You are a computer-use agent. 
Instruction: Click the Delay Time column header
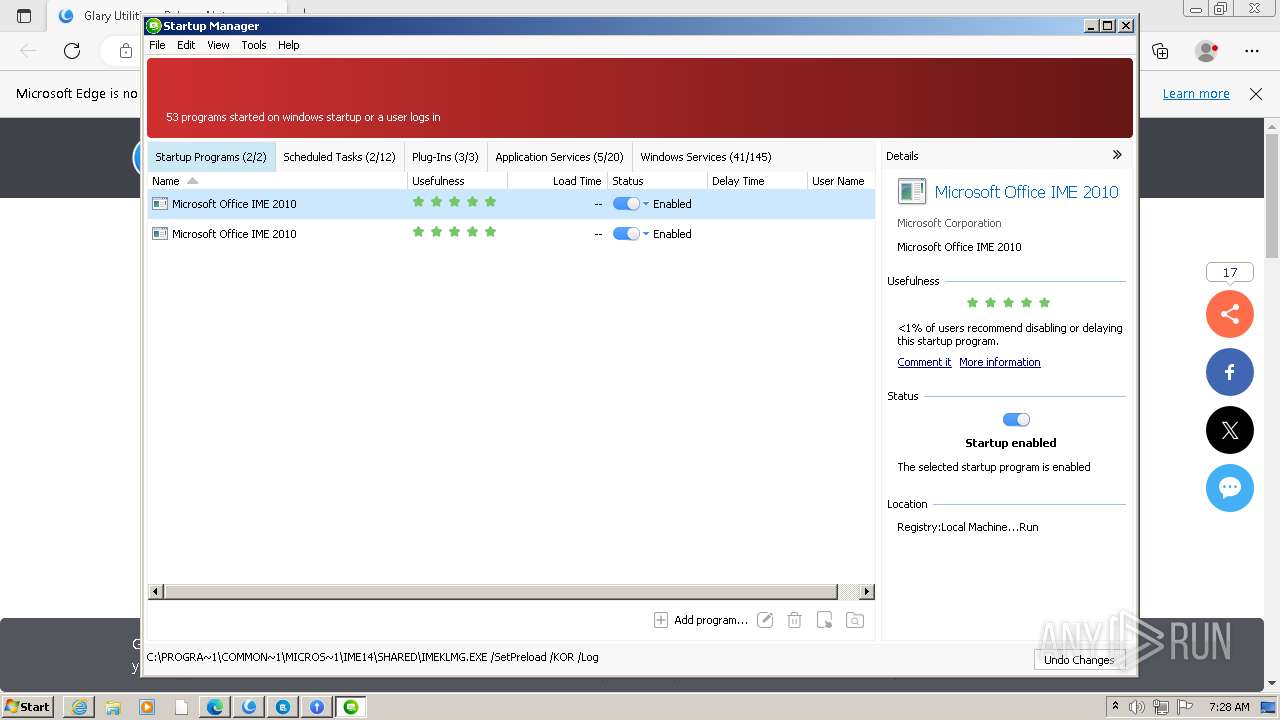[757, 181]
